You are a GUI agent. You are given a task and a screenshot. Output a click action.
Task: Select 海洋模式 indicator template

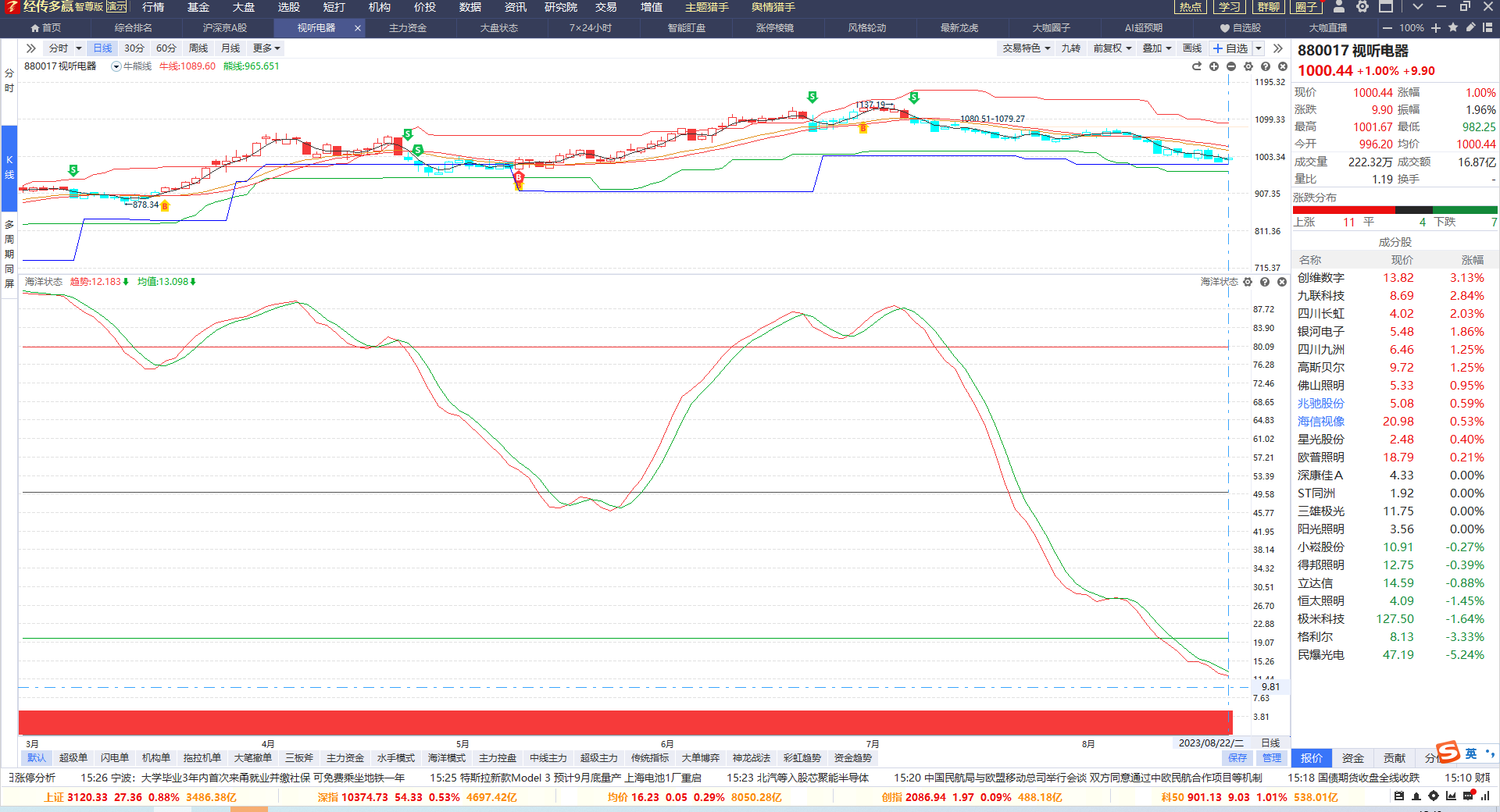click(447, 758)
